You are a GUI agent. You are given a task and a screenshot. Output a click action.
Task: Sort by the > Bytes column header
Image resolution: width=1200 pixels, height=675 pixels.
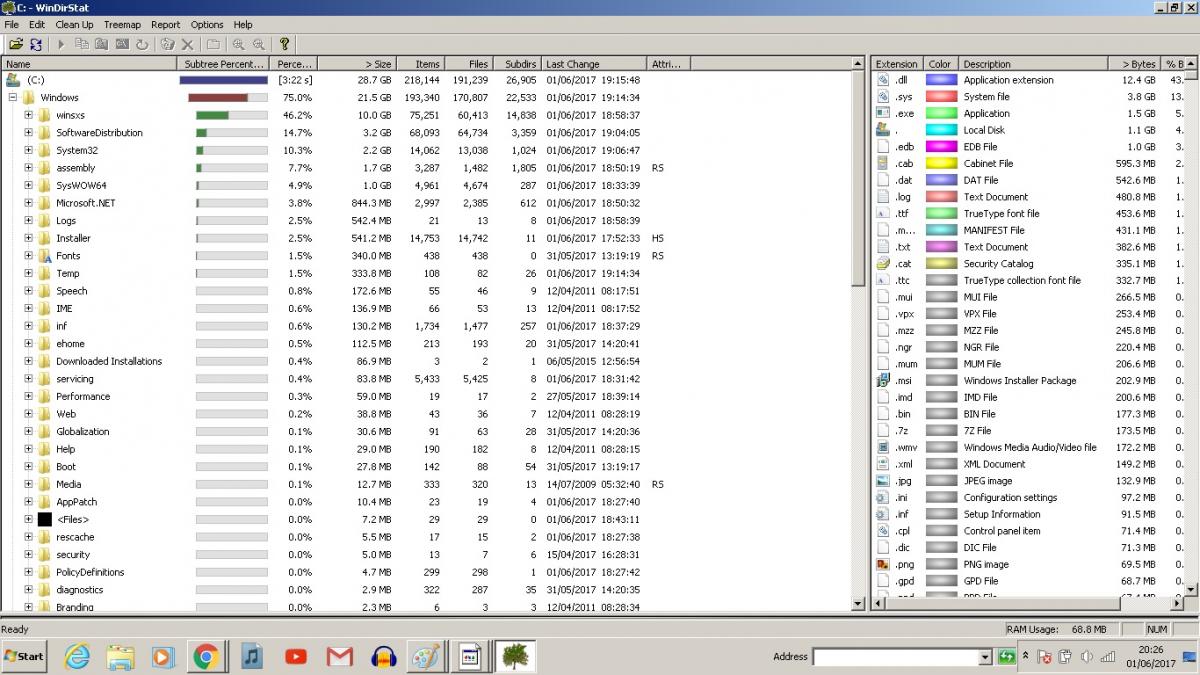(1135, 64)
